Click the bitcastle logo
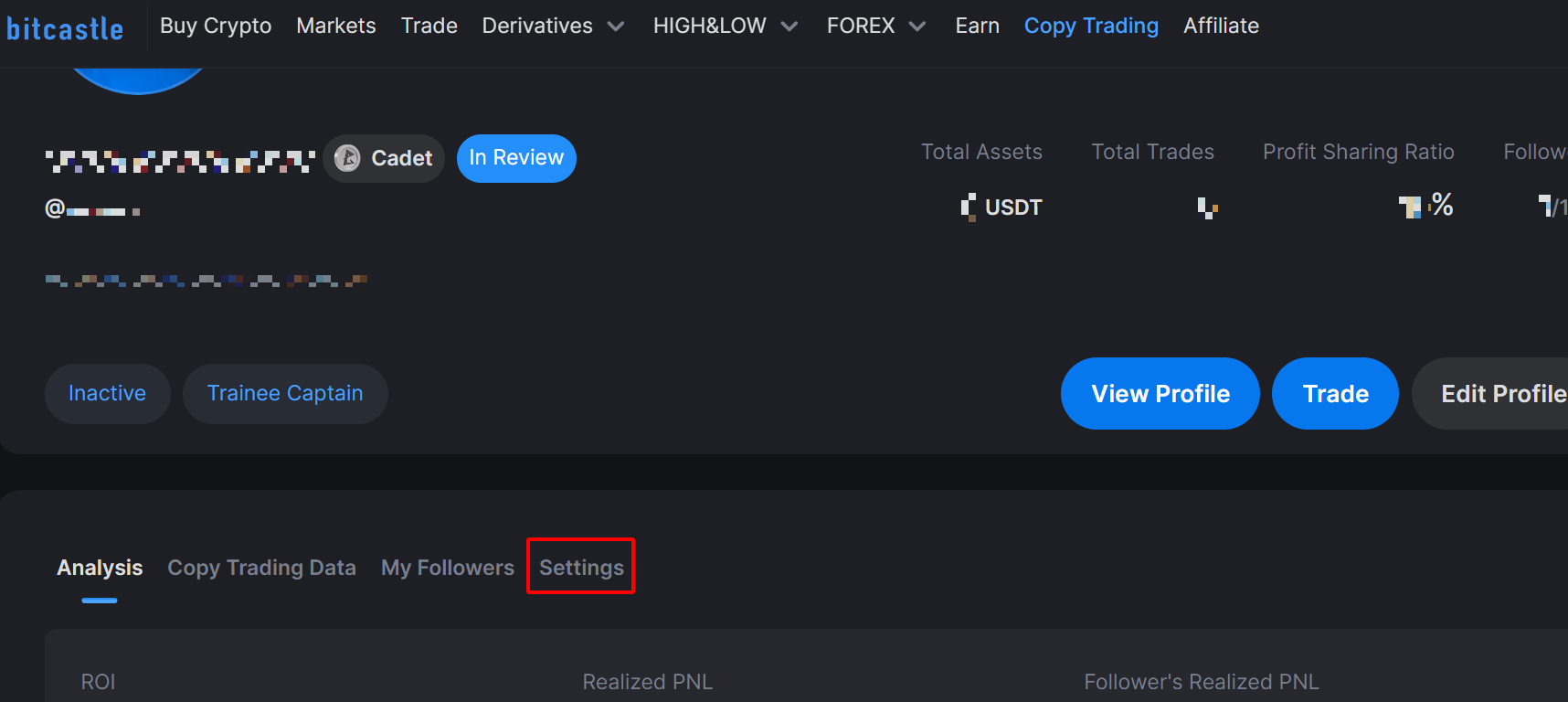Screen dimensions: 1568x702 [65, 28]
